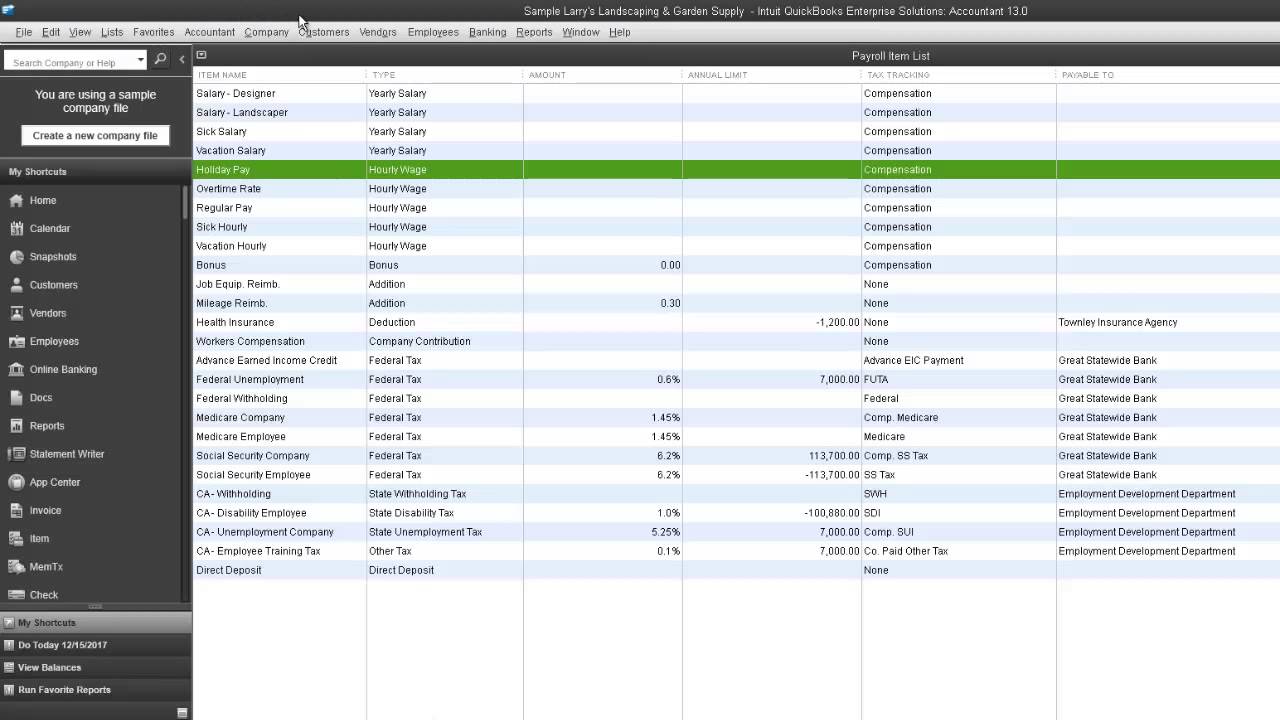
Task: Open the Invoice shortcut icon
Action: coord(16,510)
